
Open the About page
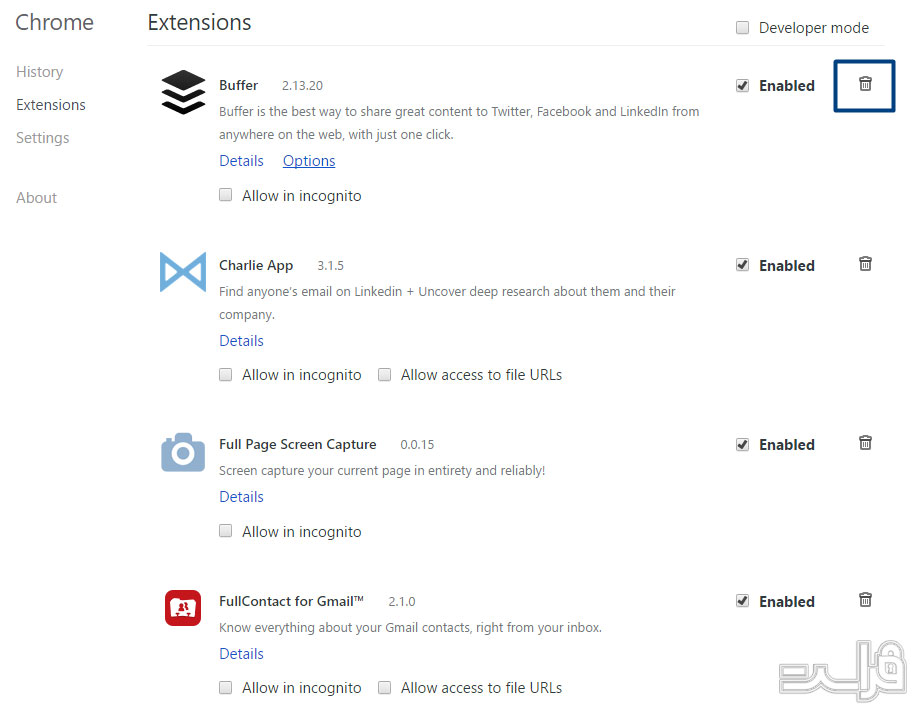tap(36, 198)
